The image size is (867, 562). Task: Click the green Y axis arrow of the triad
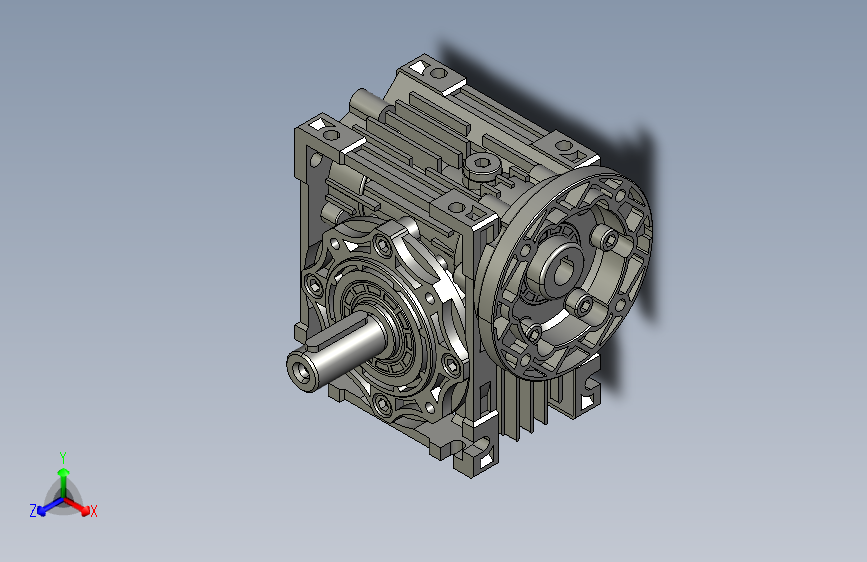(x=64, y=481)
